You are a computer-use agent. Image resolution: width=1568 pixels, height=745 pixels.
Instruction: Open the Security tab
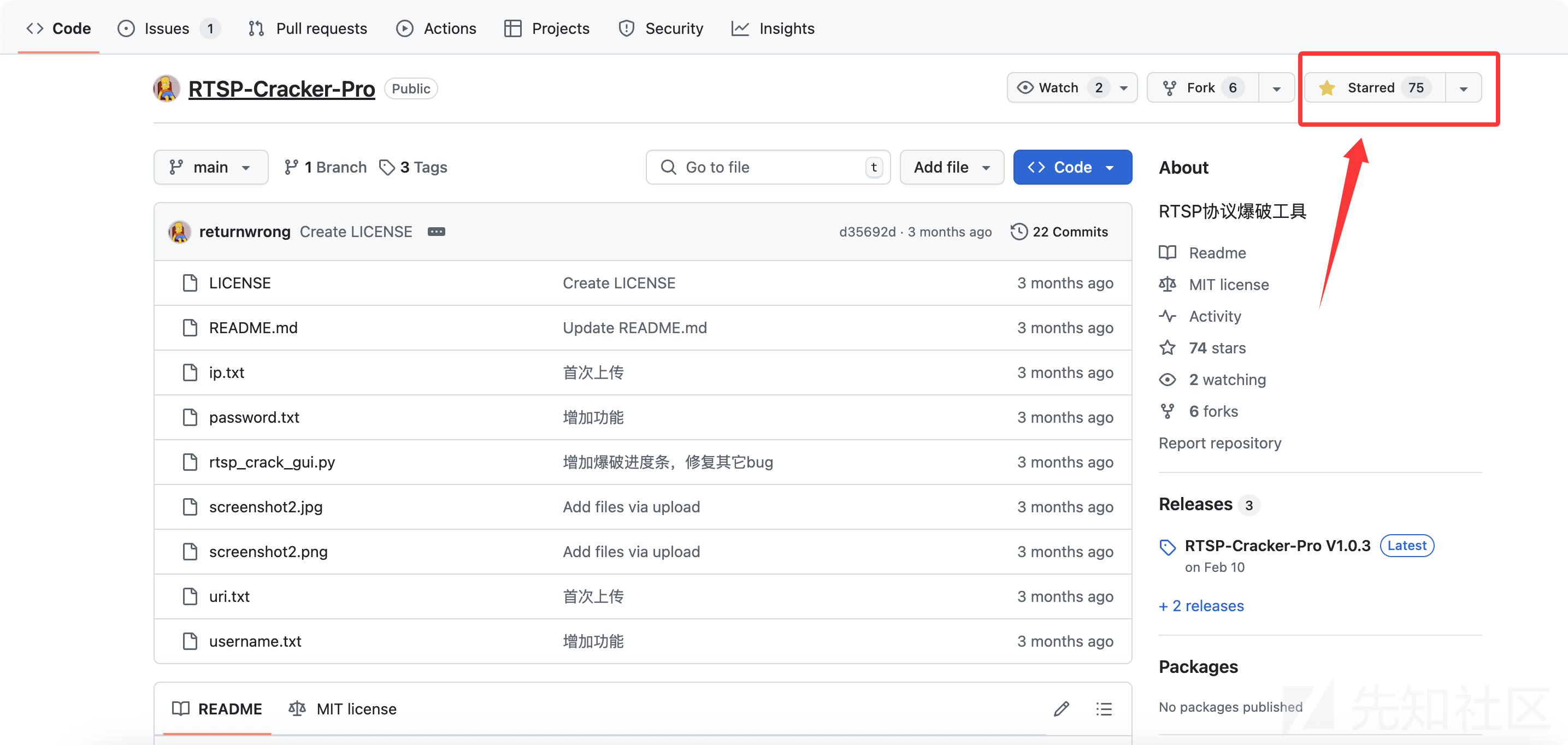[x=661, y=28]
